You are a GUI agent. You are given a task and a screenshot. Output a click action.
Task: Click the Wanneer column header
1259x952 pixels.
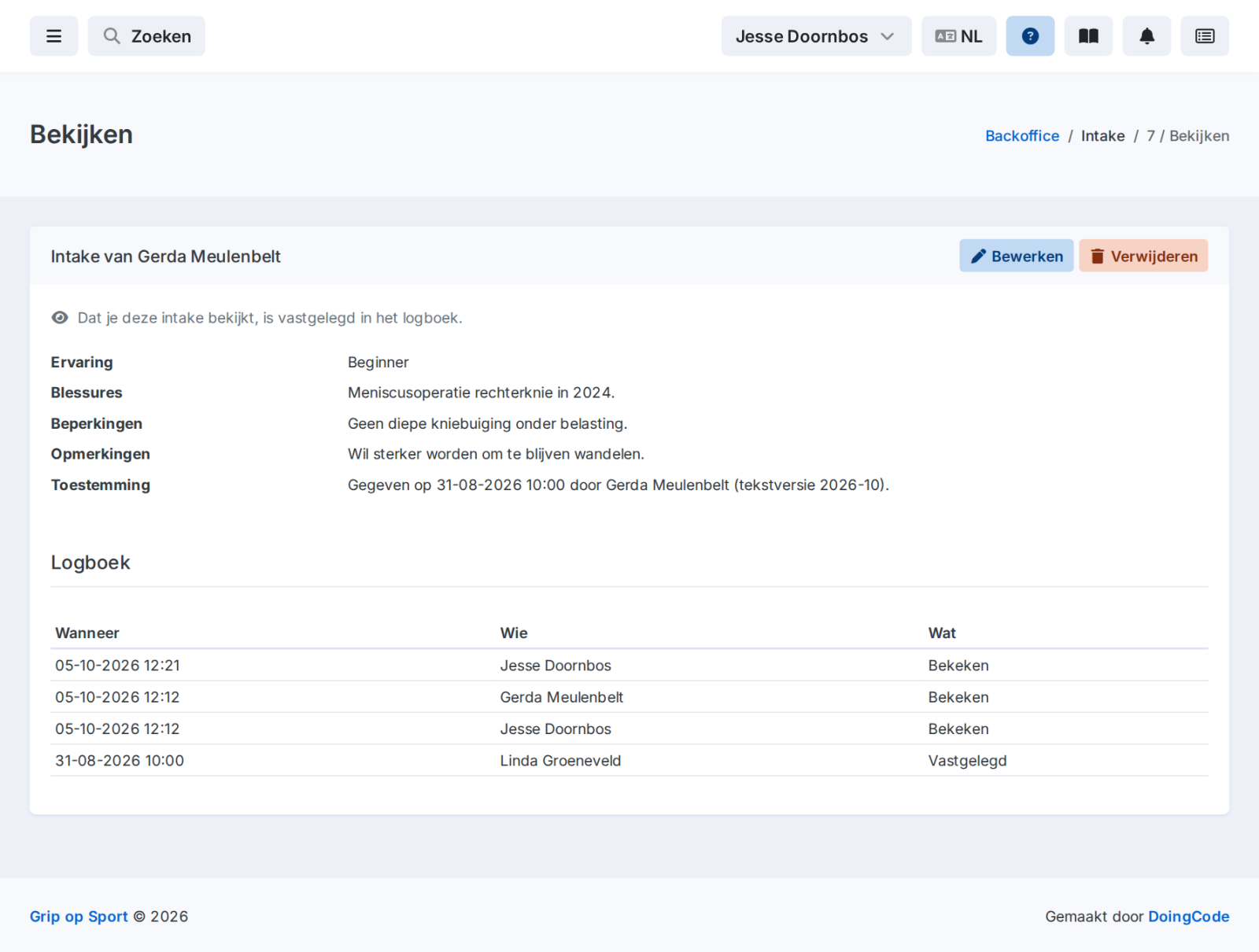click(x=87, y=633)
